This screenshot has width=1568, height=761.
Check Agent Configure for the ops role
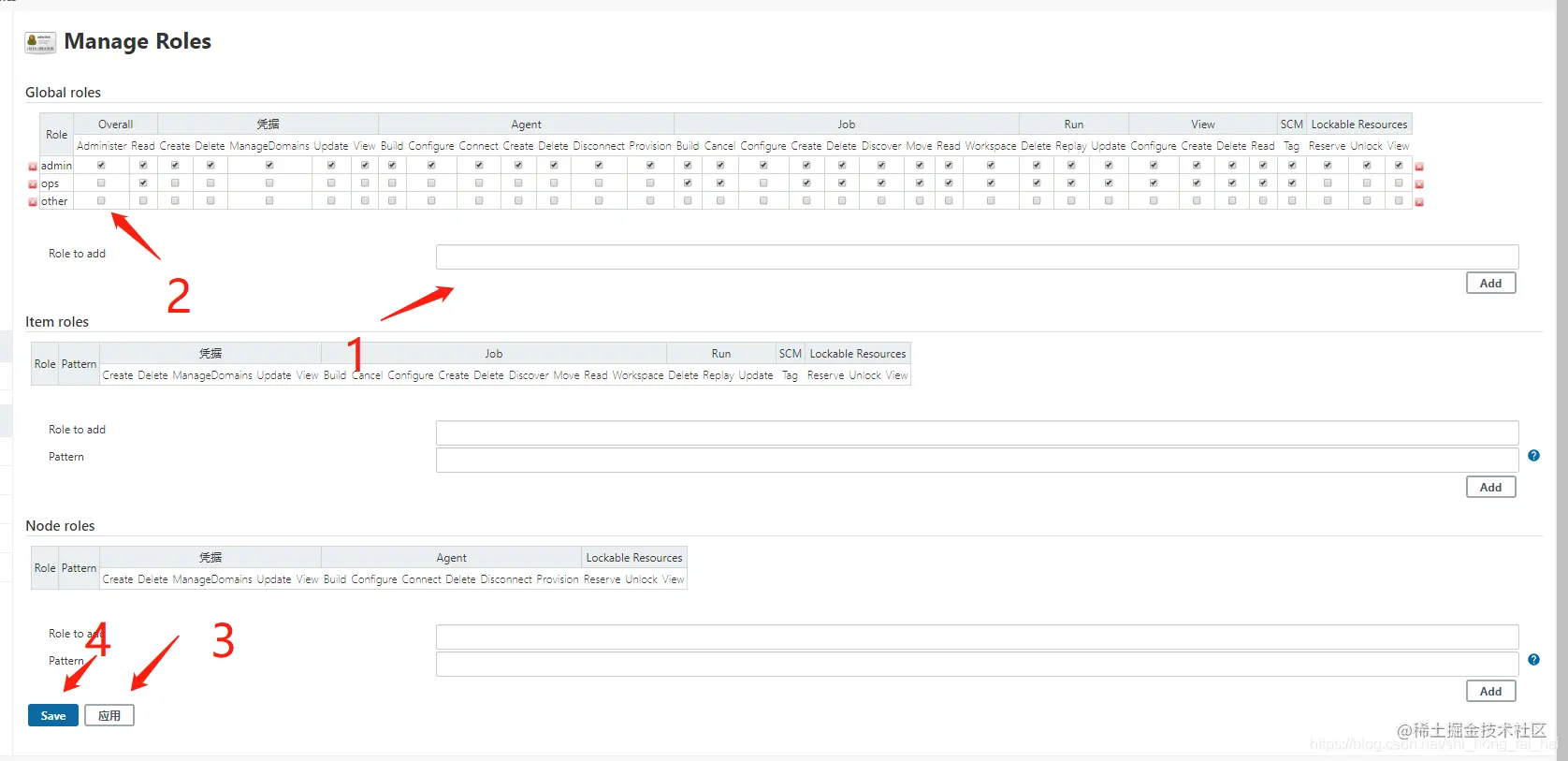click(x=431, y=183)
